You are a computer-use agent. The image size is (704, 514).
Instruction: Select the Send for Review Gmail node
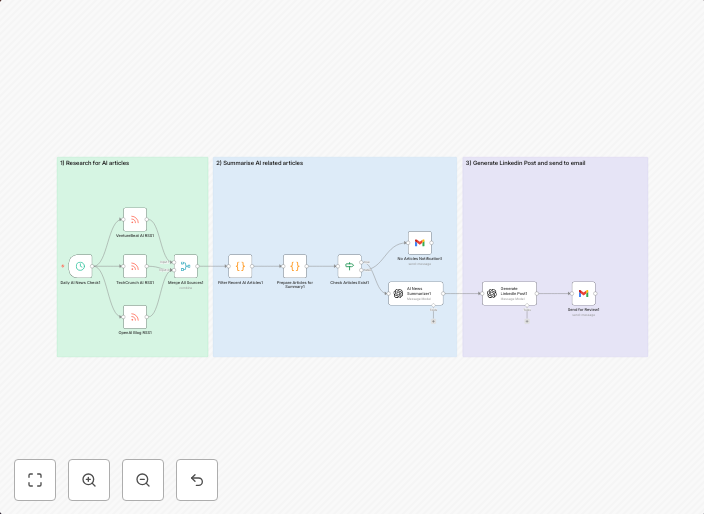(x=583, y=293)
